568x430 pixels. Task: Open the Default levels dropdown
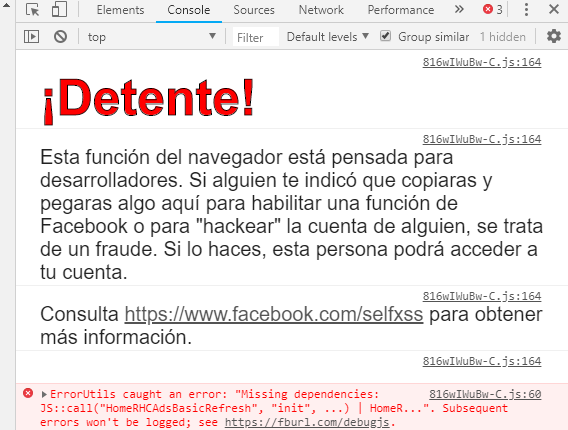[x=328, y=37]
